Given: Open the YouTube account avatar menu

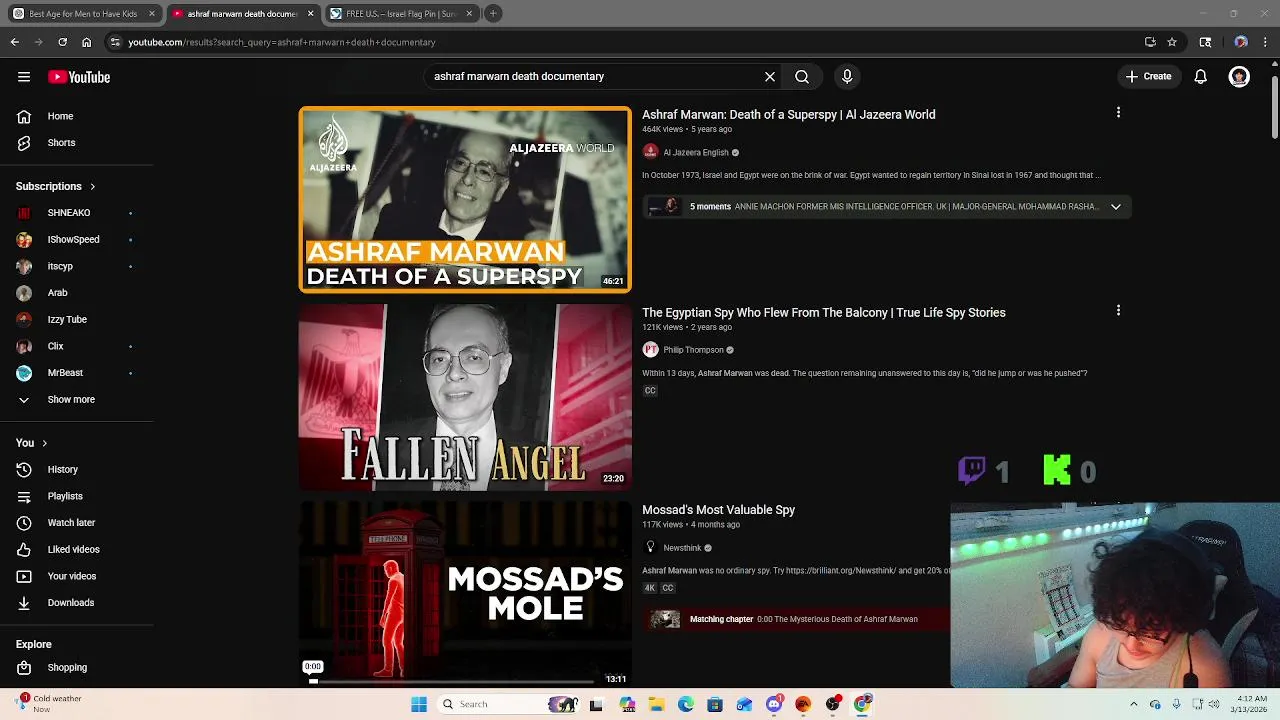Looking at the screenshot, I should tap(1239, 76).
